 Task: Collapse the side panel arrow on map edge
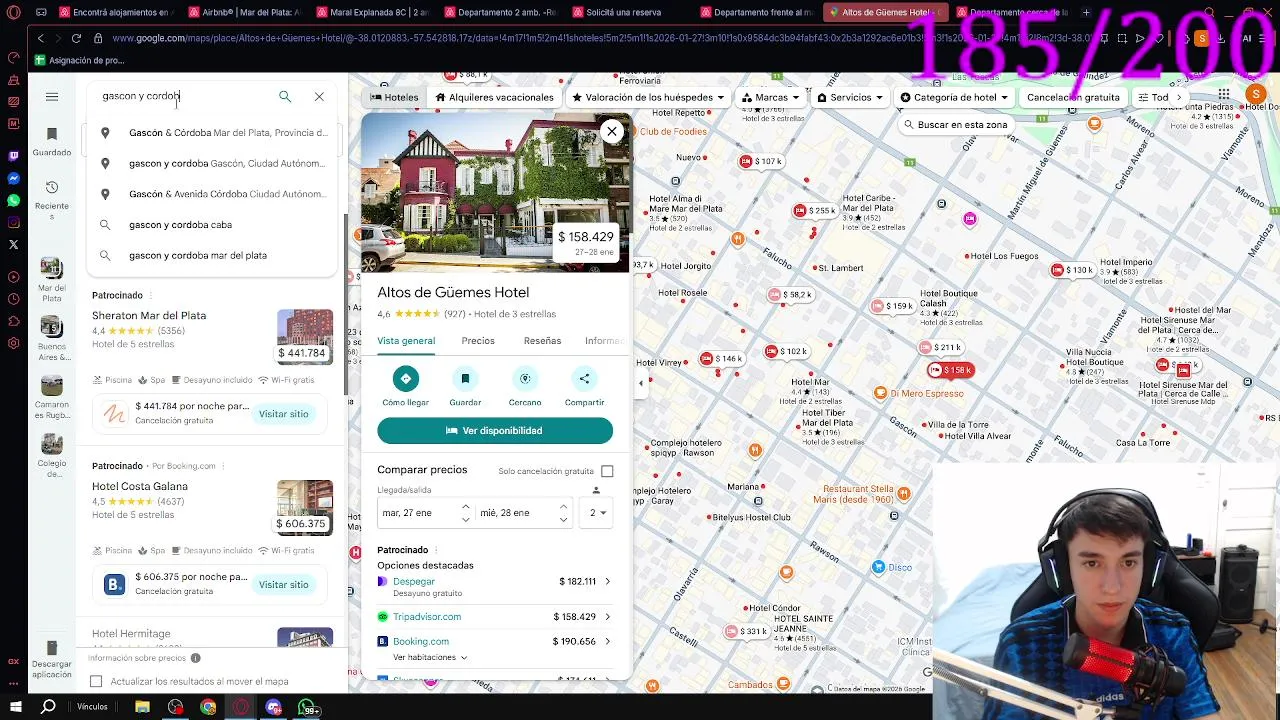pyautogui.click(x=641, y=383)
